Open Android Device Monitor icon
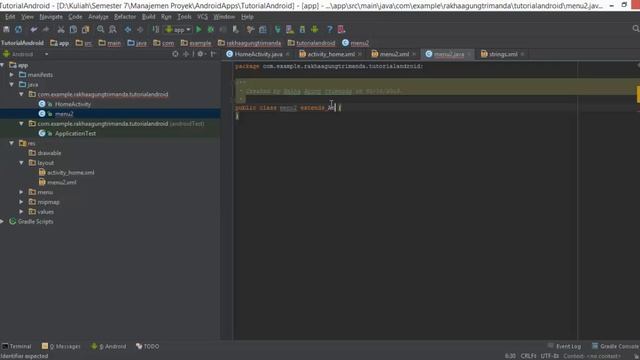Viewport: 640px width, 360px height. tap(314, 29)
